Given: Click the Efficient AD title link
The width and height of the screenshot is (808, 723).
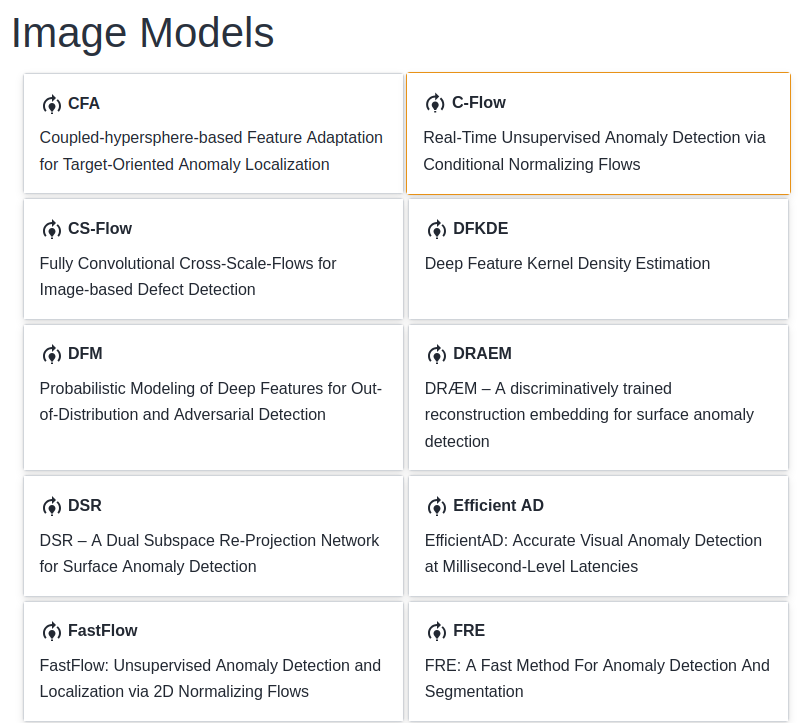Looking at the screenshot, I should (499, 506).
